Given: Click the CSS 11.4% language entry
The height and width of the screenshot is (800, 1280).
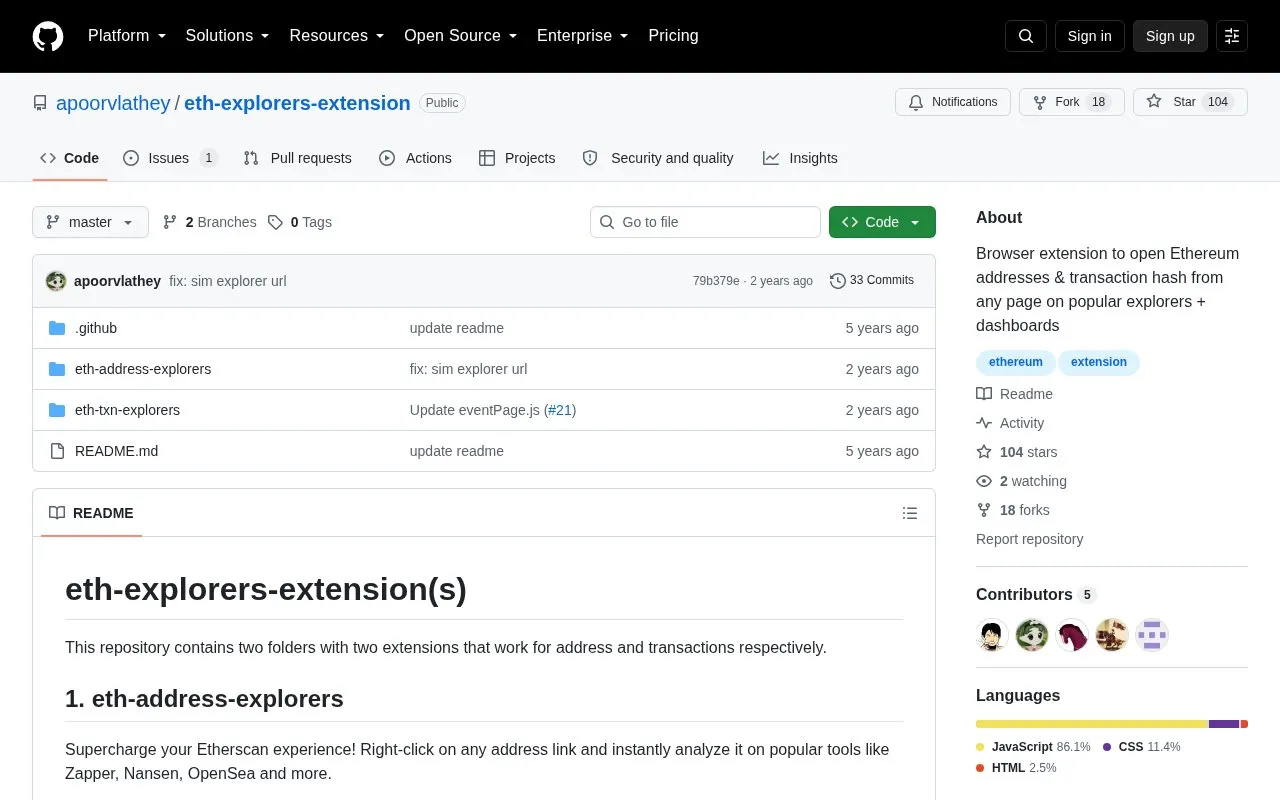Looking at the screenshot, I should [1142, 747].
